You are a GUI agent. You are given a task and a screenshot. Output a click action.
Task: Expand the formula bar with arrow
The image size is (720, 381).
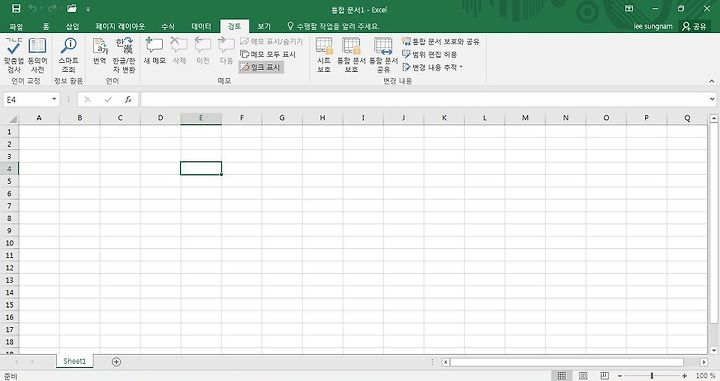click(712, 99)
